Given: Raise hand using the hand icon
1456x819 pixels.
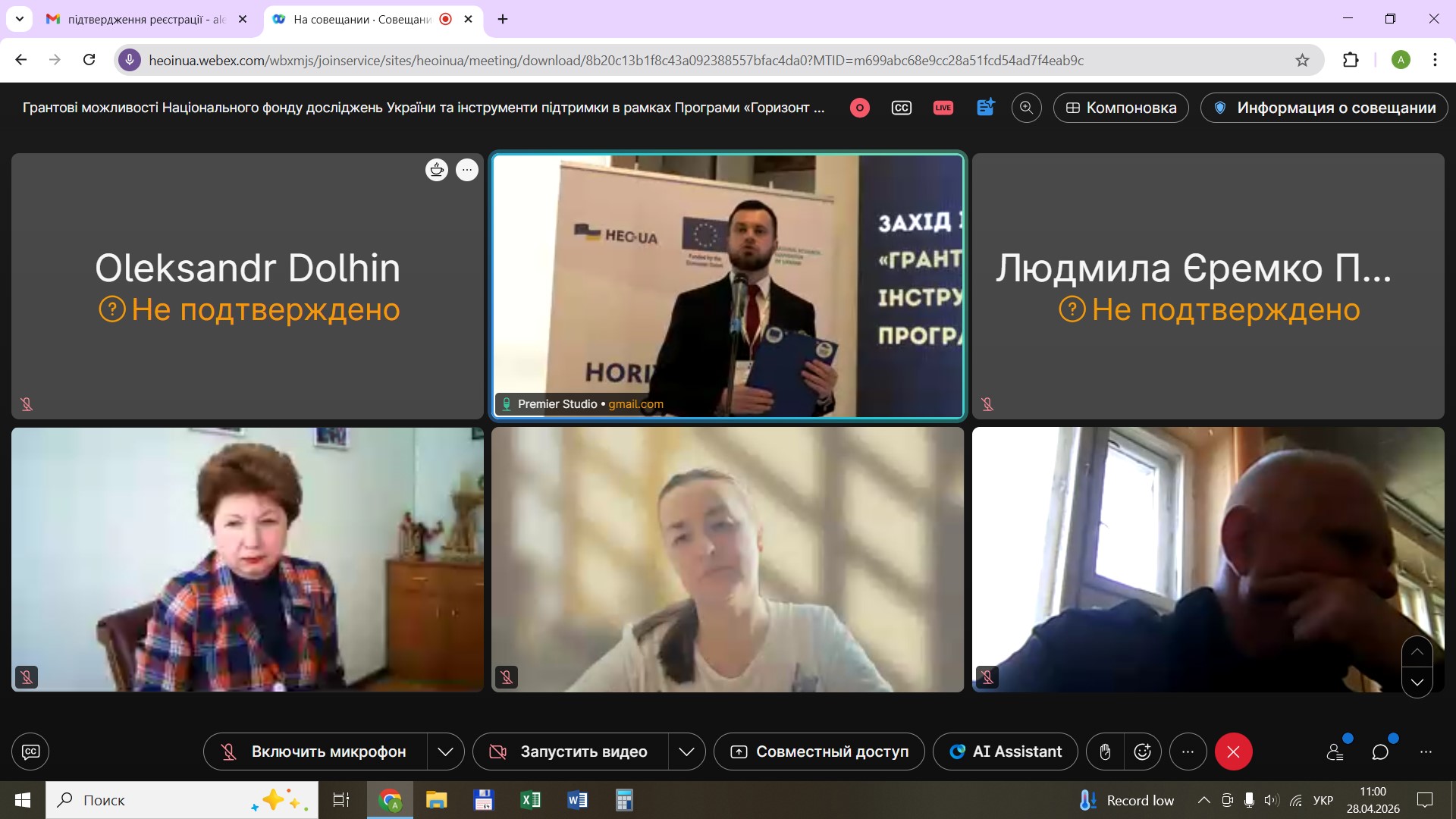Looking at the screenshot, I should (1105, 752).
